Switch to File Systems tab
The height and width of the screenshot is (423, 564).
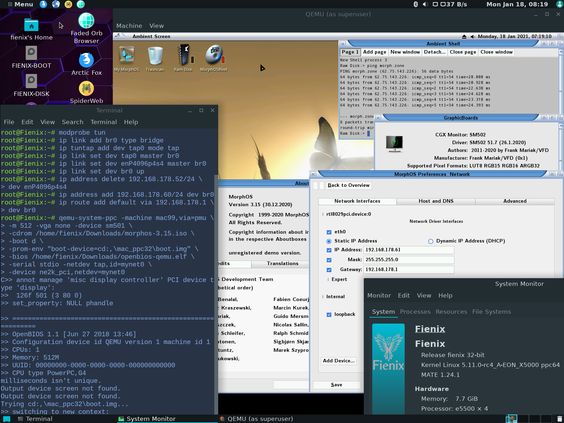tap(491, 311)
